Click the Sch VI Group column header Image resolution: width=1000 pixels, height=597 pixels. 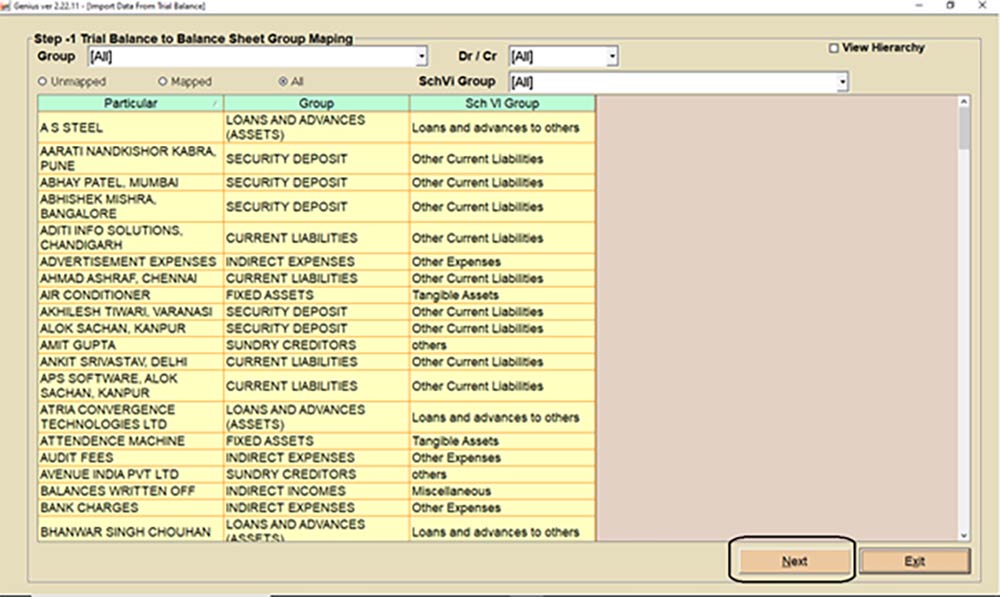503,103
